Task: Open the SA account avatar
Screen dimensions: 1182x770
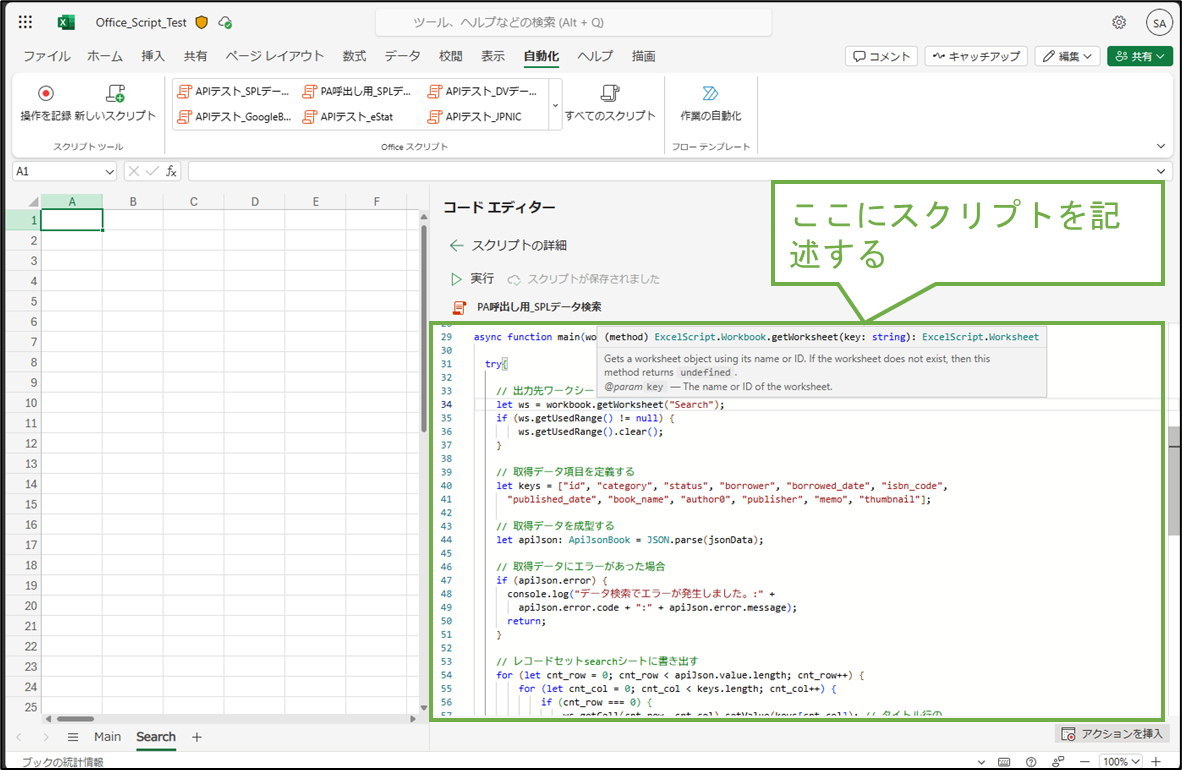Action: (x=1159, y=23)
